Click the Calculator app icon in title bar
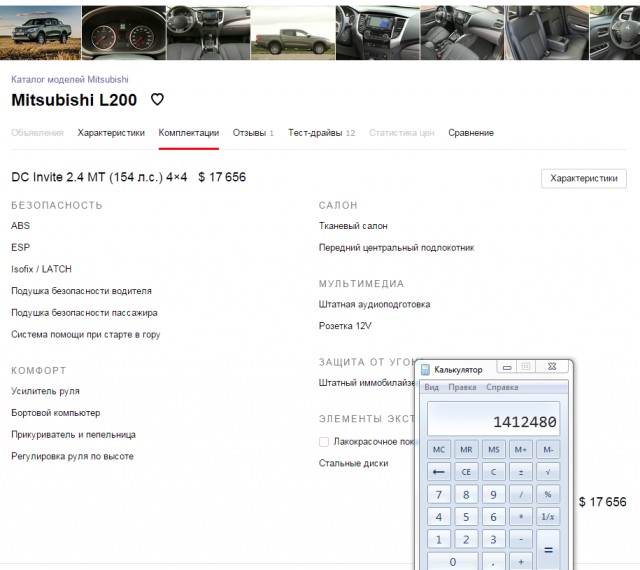The width and height of the screenshot is (640, 570). click(425, 370)
